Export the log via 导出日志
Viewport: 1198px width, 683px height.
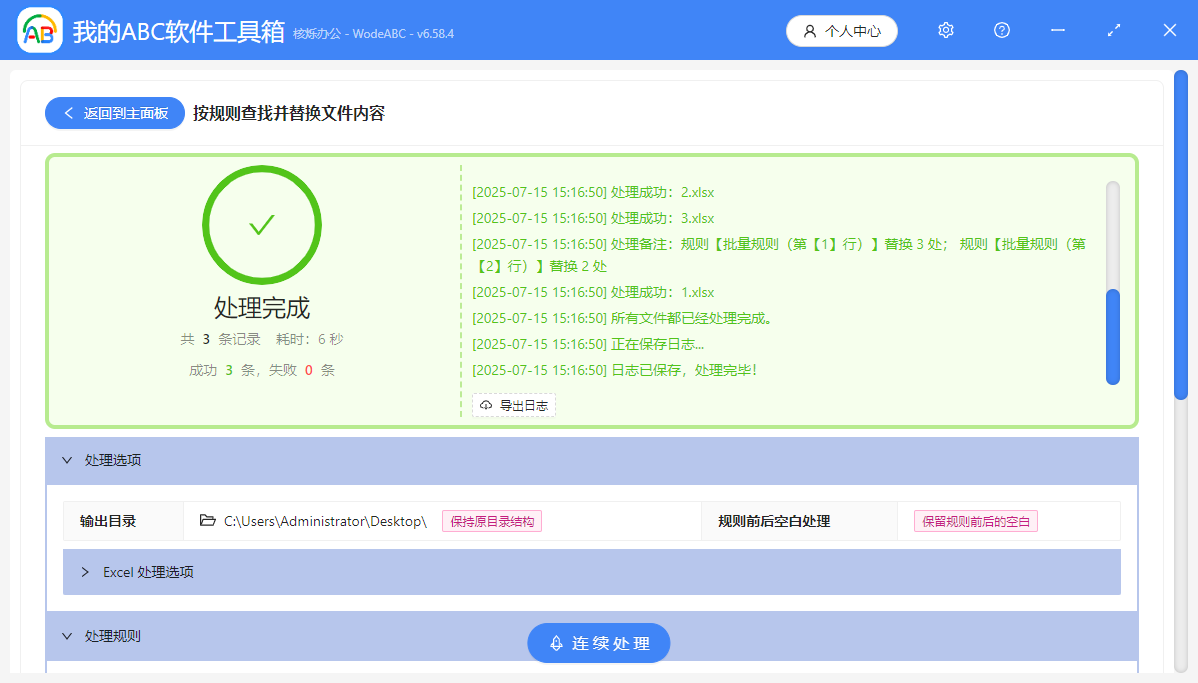point(513,405)
